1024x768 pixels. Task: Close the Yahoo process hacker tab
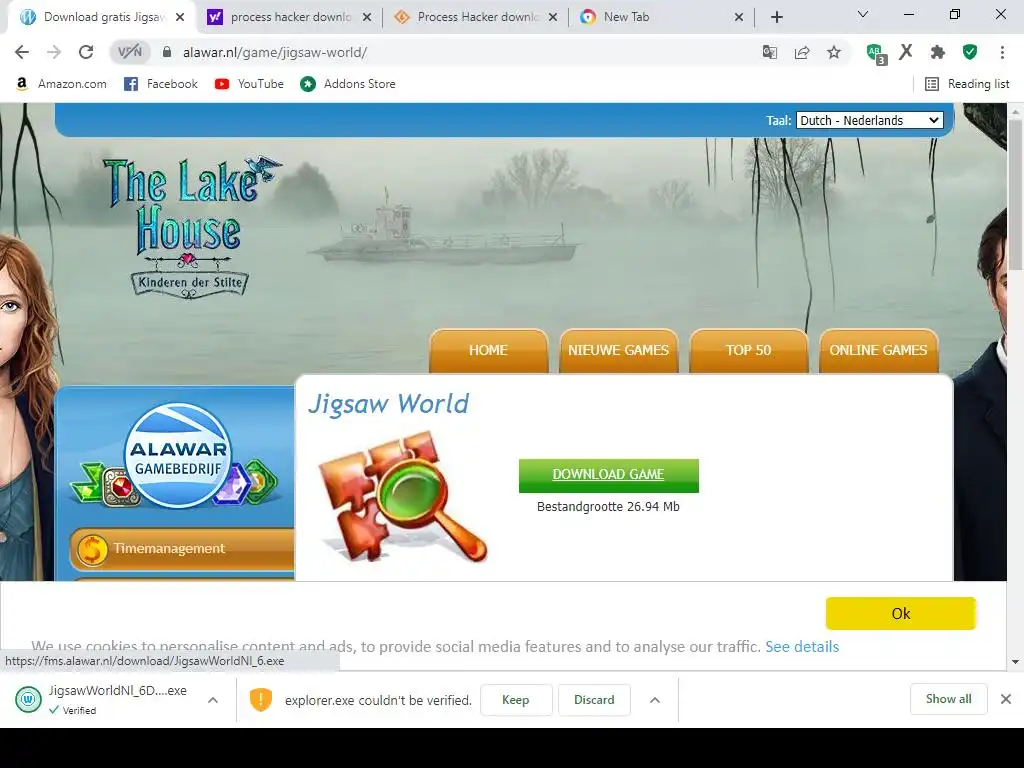(x=367, y=17)
